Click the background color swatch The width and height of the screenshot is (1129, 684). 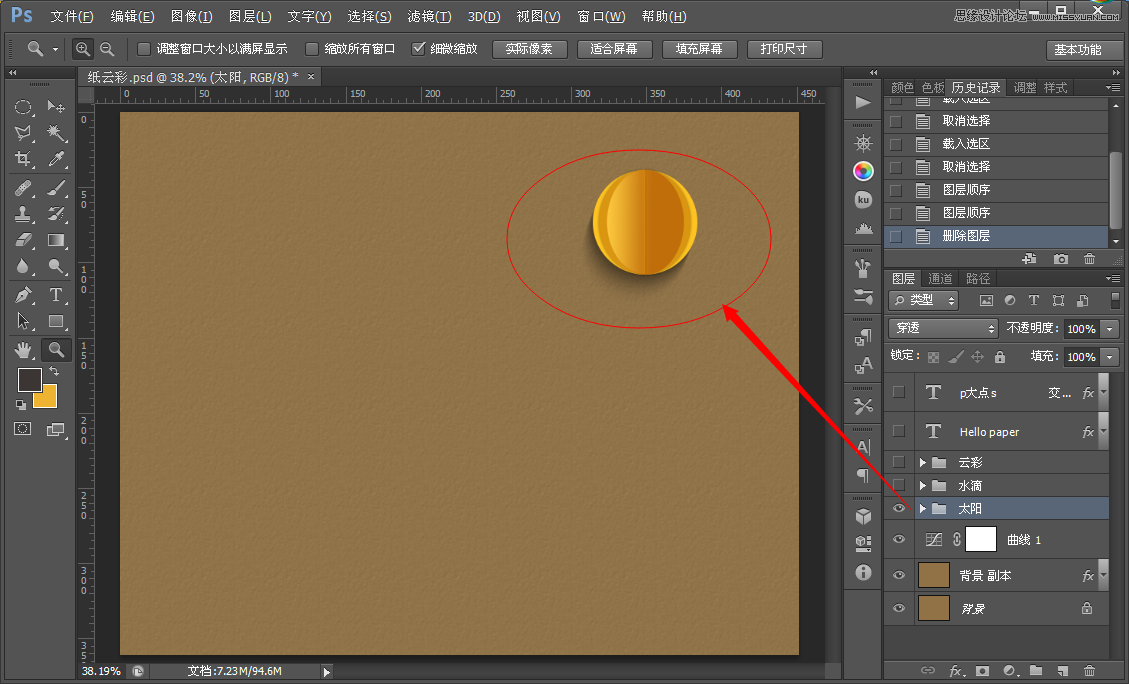coord(48,399)
